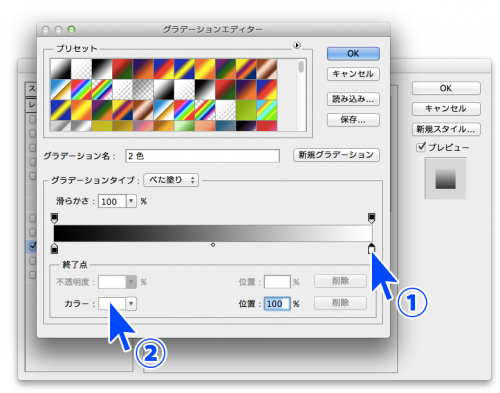500x393 pixels.
Task: Select the white color stop below gradient bar
Action: point(371,249)
